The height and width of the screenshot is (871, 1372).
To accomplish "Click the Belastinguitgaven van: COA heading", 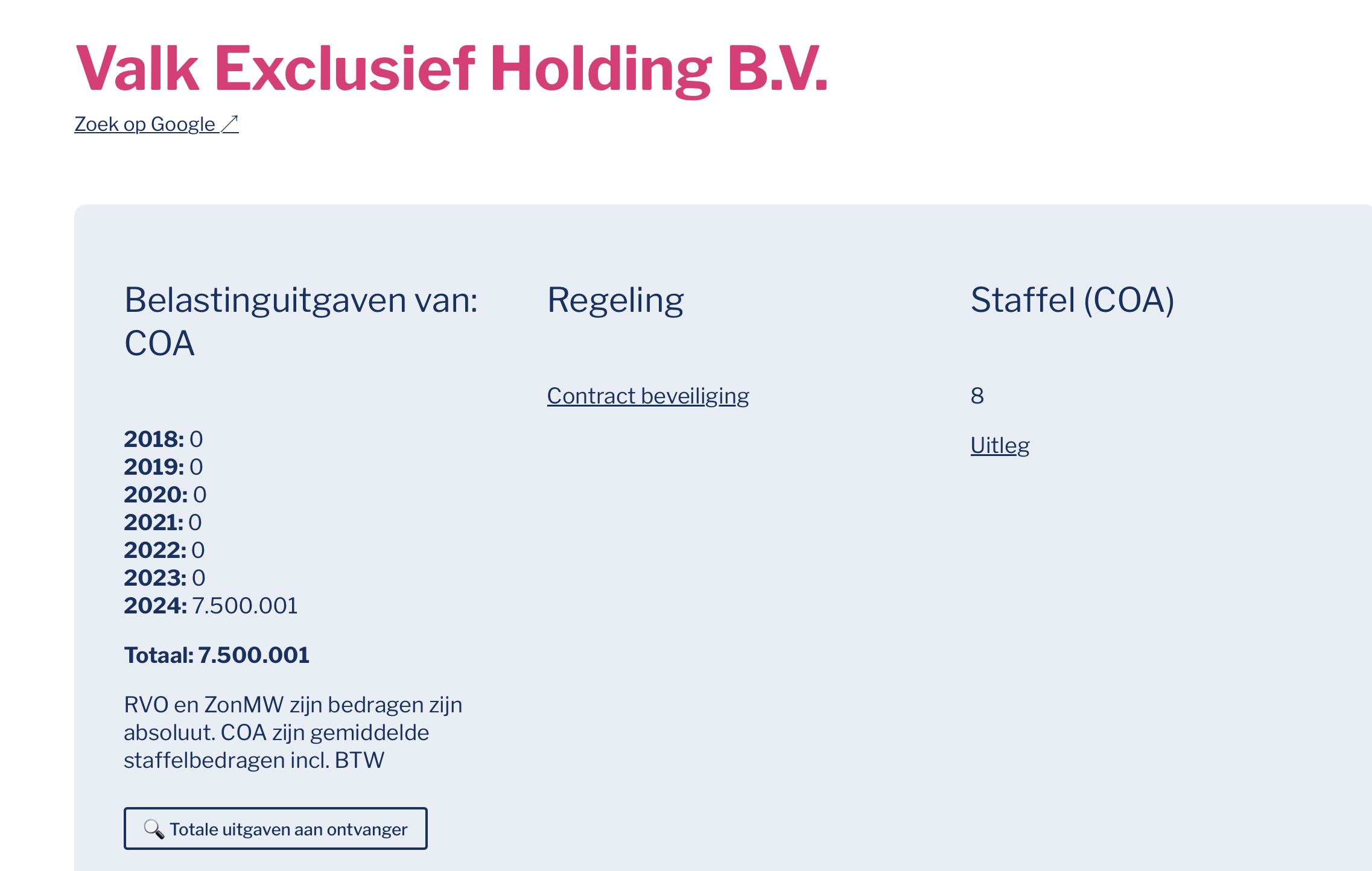I will tap(301, 321).
